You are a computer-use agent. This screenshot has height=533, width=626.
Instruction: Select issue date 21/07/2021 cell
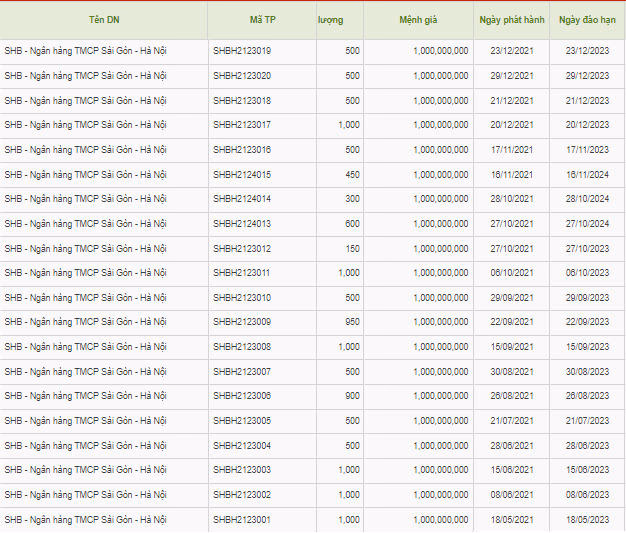pyautogui.click(x=511, y=421)
